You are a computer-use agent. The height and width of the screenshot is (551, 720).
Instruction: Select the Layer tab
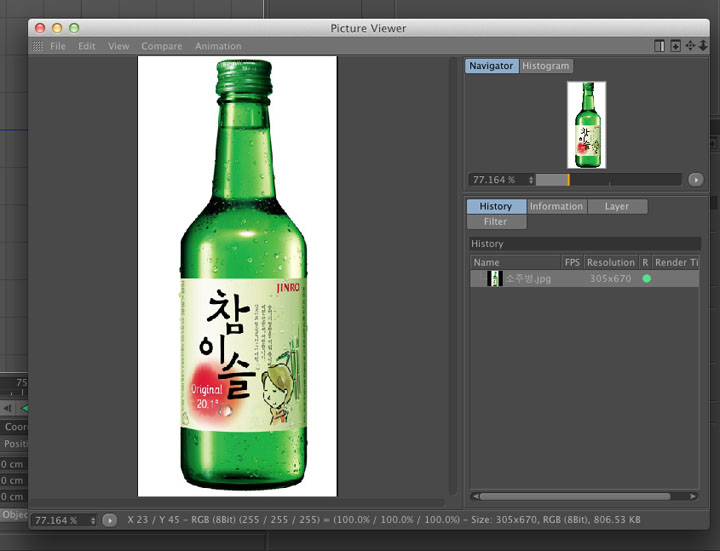tap(616, 206)
